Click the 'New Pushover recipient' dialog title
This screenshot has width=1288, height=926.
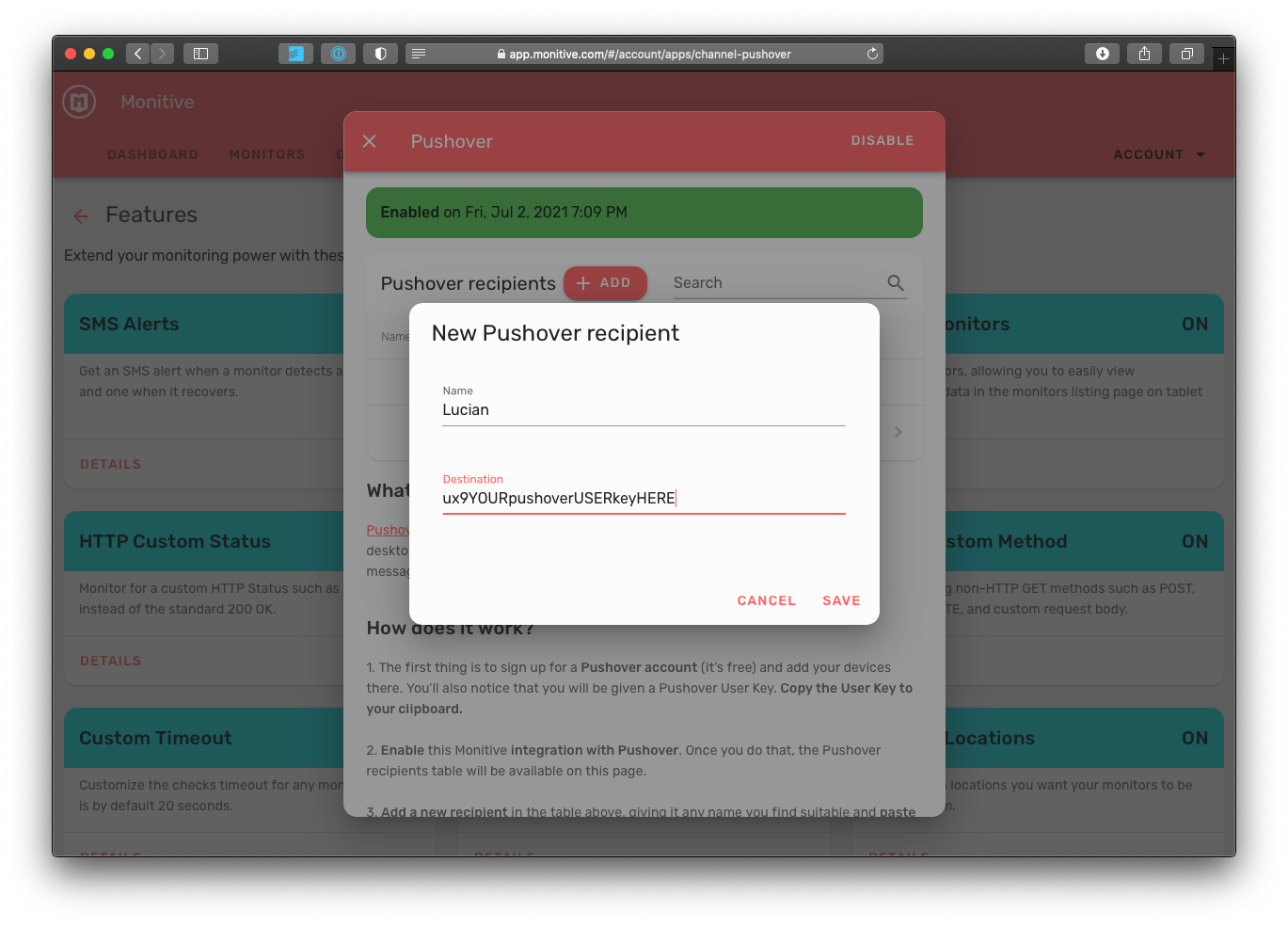tap(555, 333)
